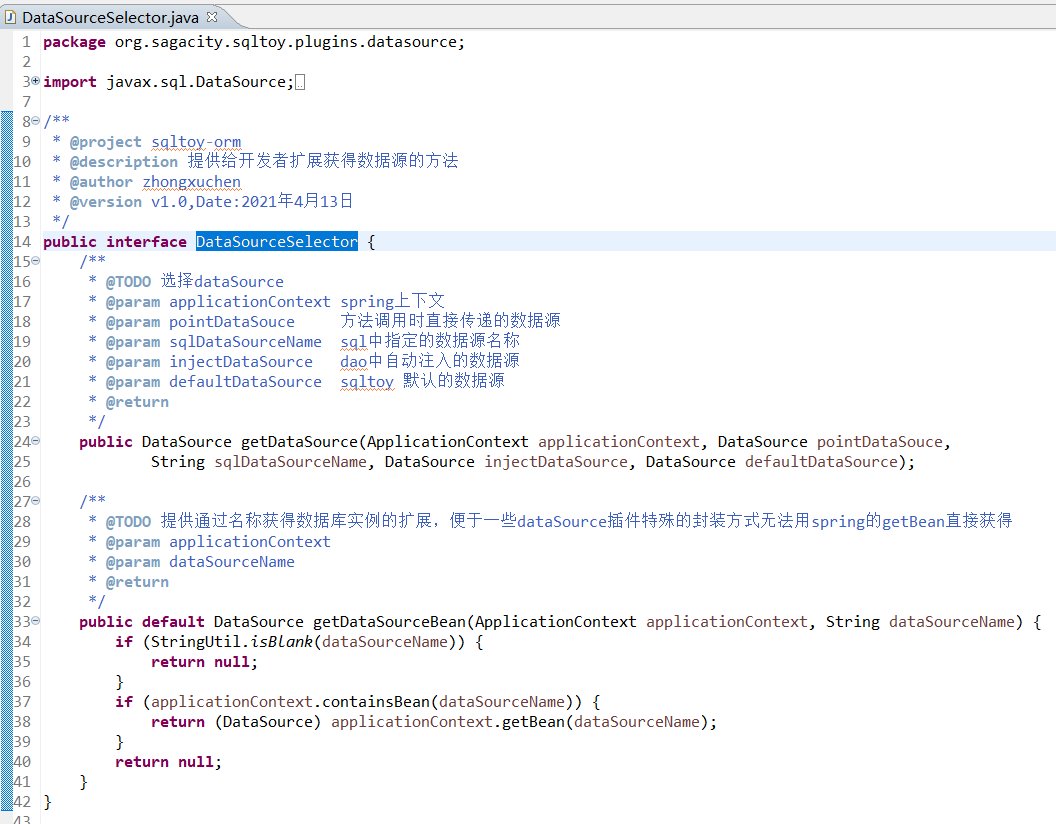Collapse getDataSource method fold at line 24
Viewport: 1056px width, 824px height.
click(x=36, y=441)
